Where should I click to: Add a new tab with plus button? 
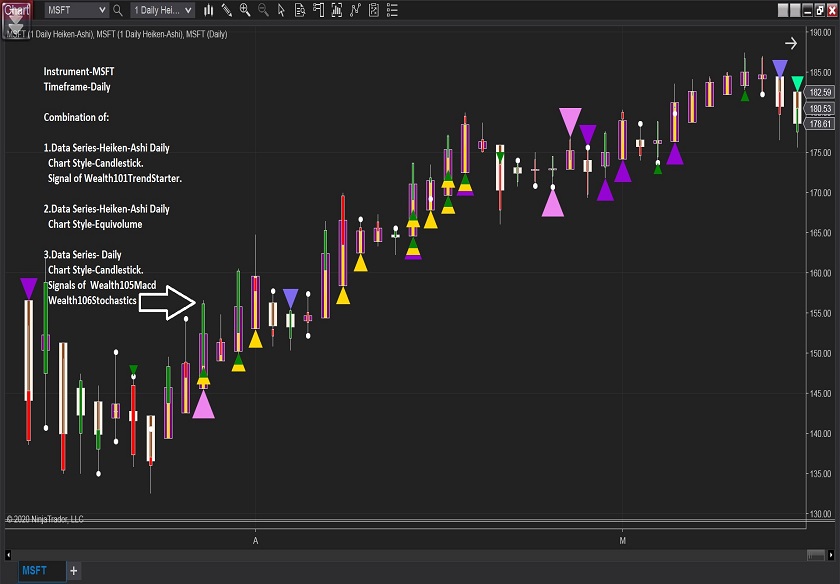click(x=73, y=570)
